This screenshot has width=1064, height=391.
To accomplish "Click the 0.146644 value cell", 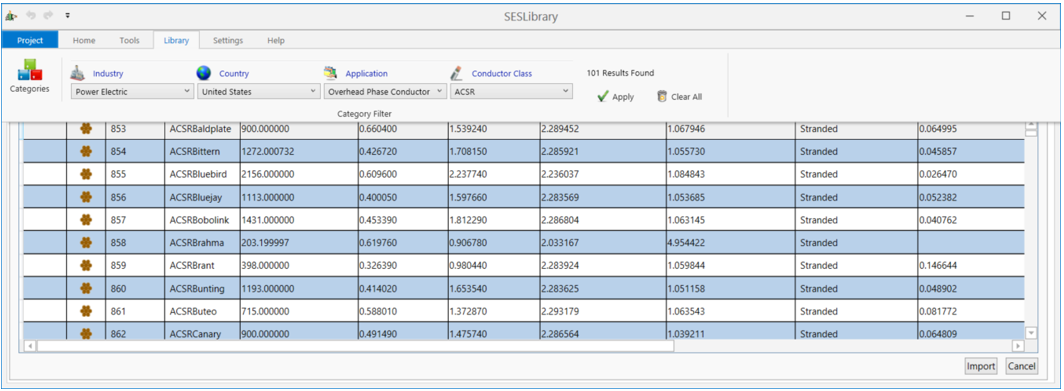I will click(x=971, y=265).
